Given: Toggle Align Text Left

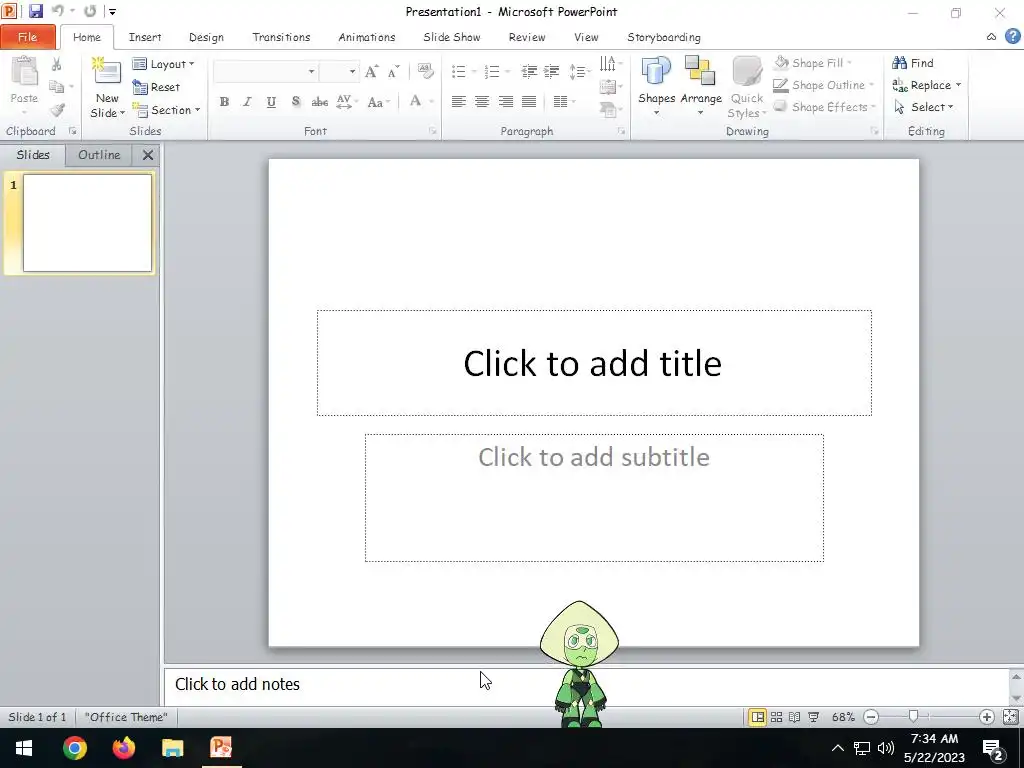Looking at the screenshot, I should tap(458, 102).
